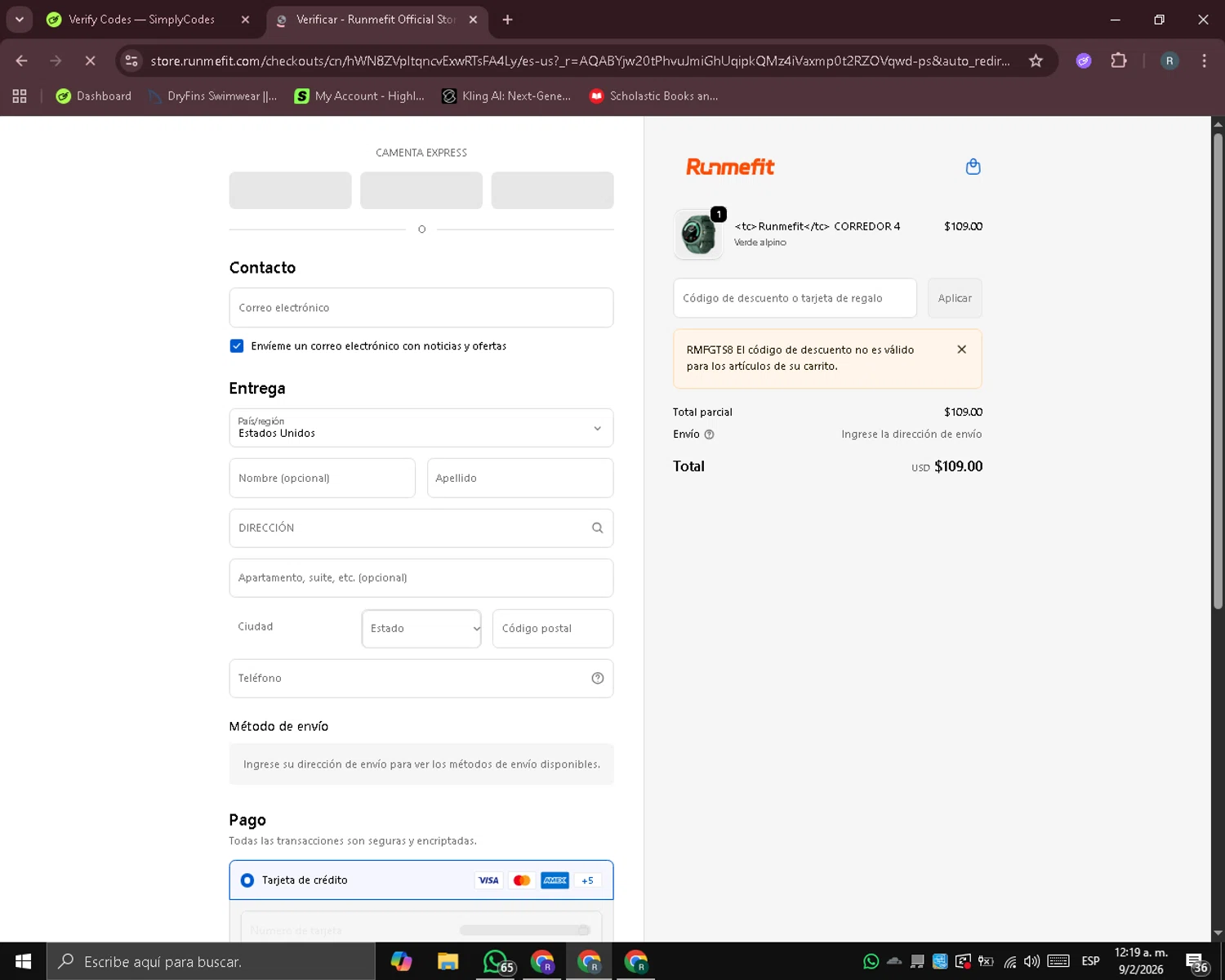Viewport: 1225px width, 980px height.
Task: Click the Teléfono field
Action: (421, 679)
